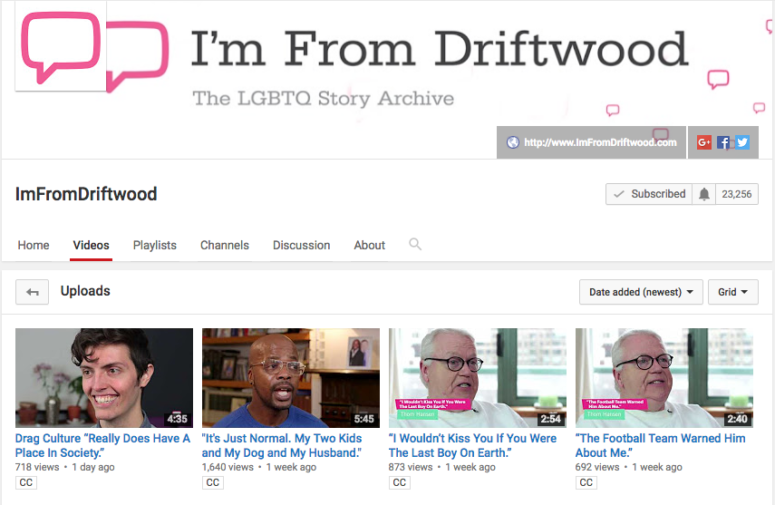Click the Uploads heading

[x=85, y=291]
